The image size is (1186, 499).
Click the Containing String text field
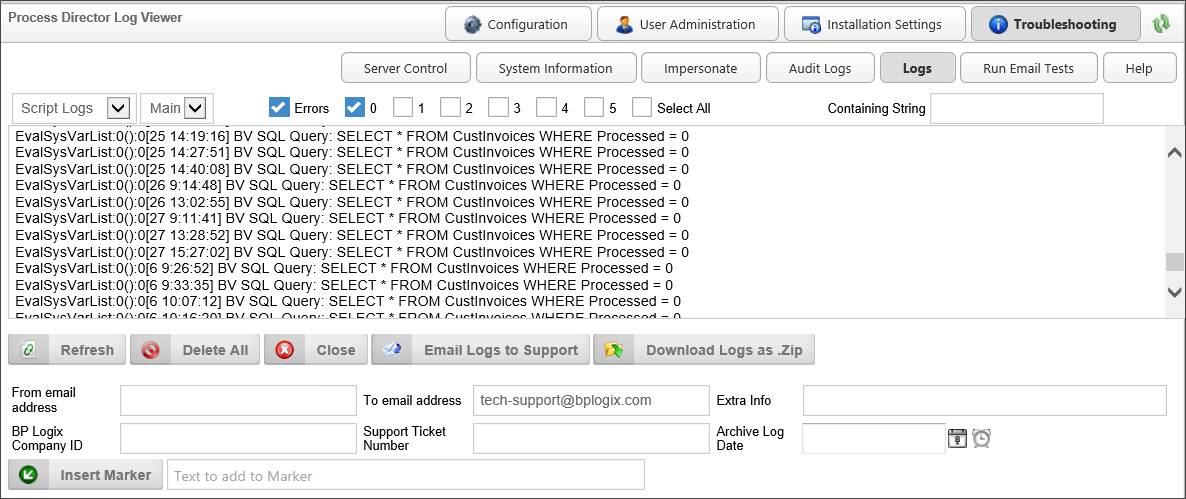1016,108
